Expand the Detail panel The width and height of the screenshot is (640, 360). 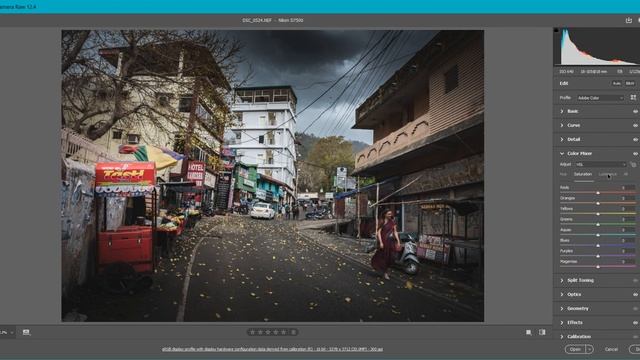click(562, 139)
